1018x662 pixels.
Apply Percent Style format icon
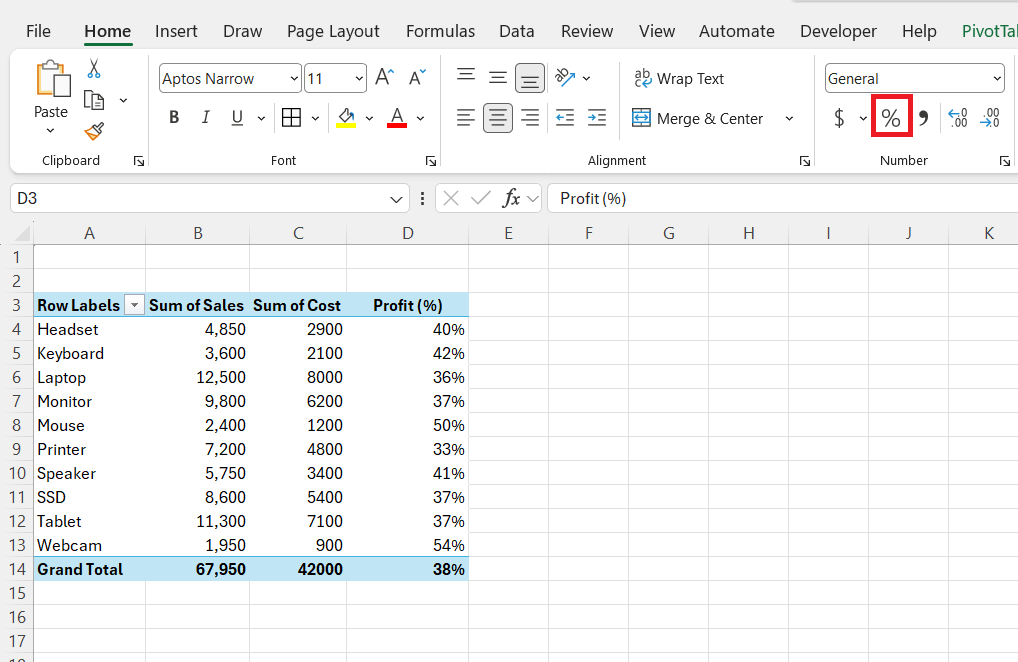(891, 117)
